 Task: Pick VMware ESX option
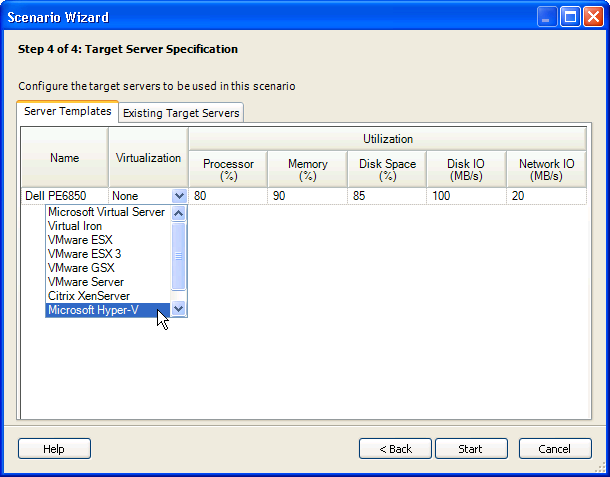coord(108,240)
